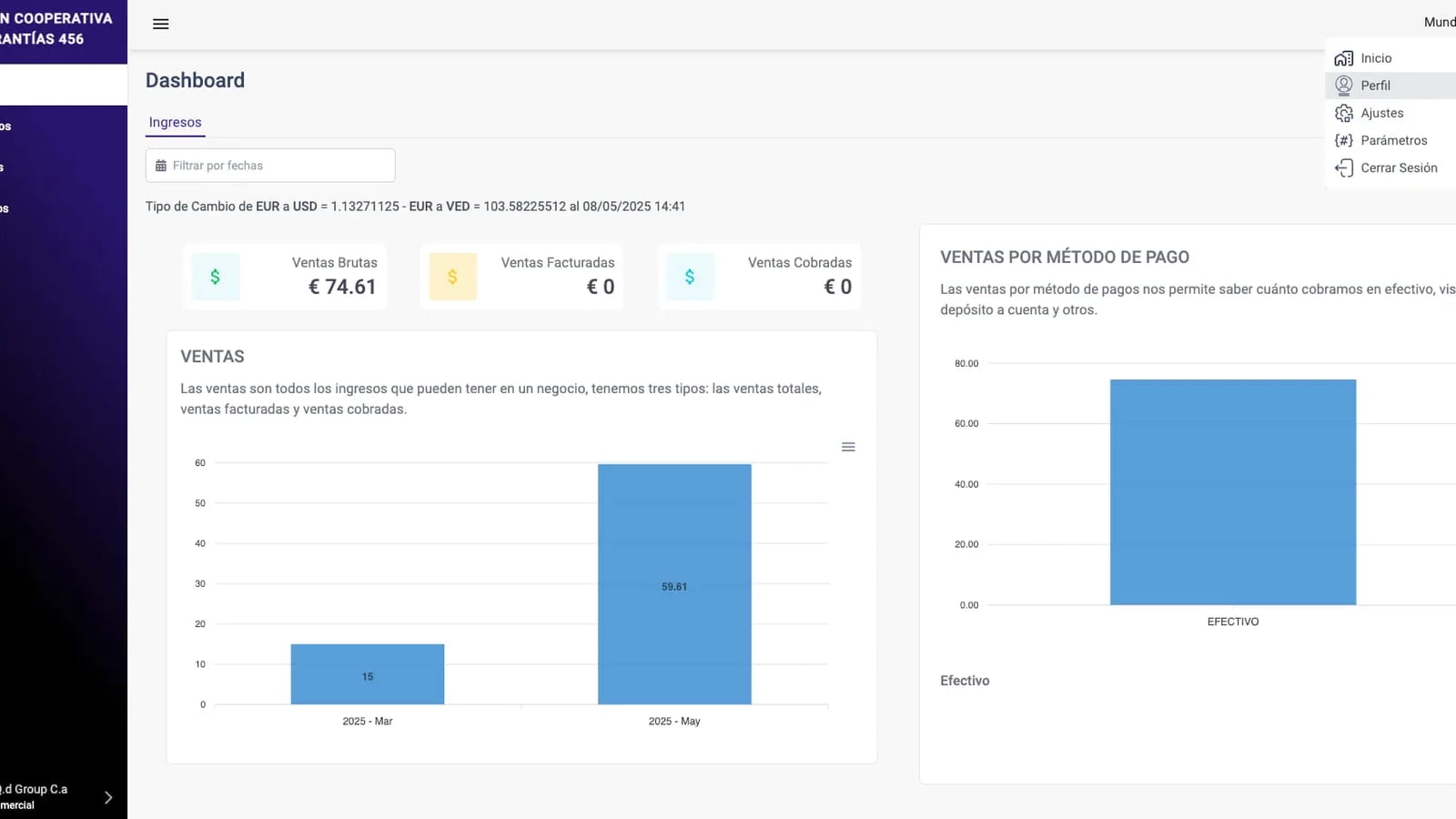Click the VENTAS POR MÉTODO DE PAGO heading
Screen dimensions: 1456x819
point(1065,258)
